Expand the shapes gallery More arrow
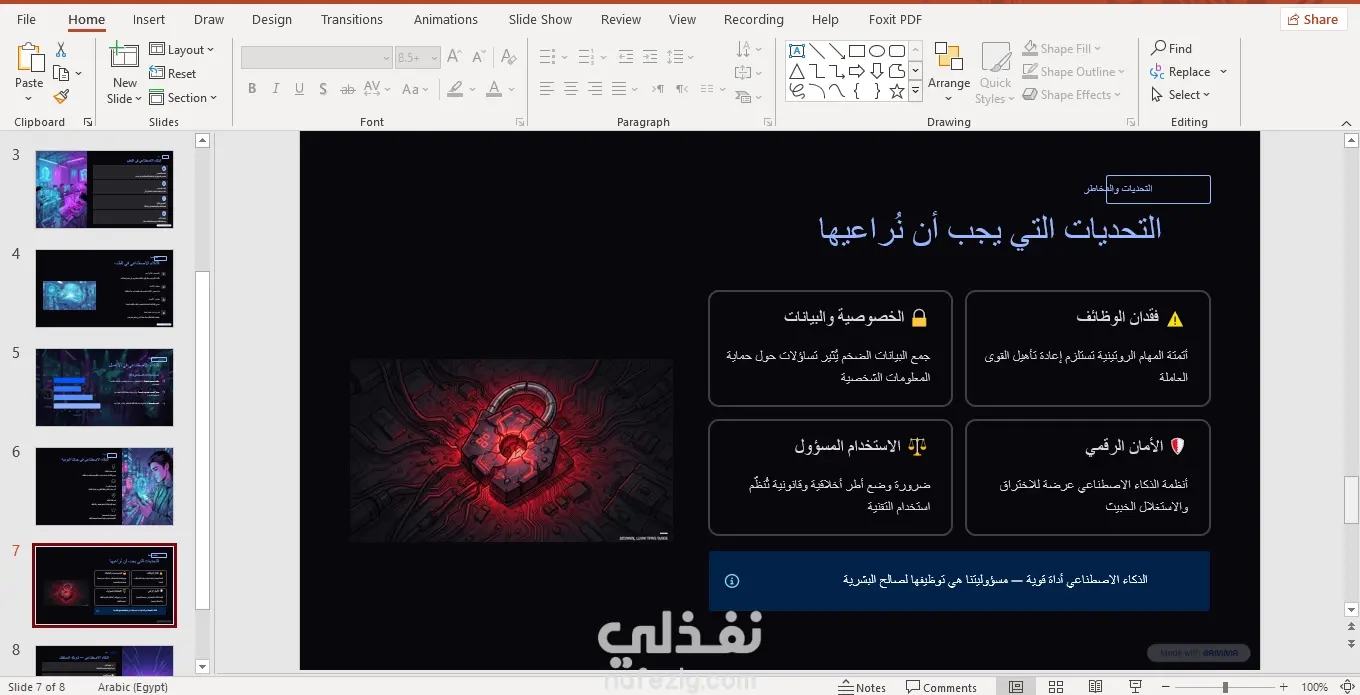Viewport: 1360px width, 695px height. pyautogui.click(x=915, y=91)
